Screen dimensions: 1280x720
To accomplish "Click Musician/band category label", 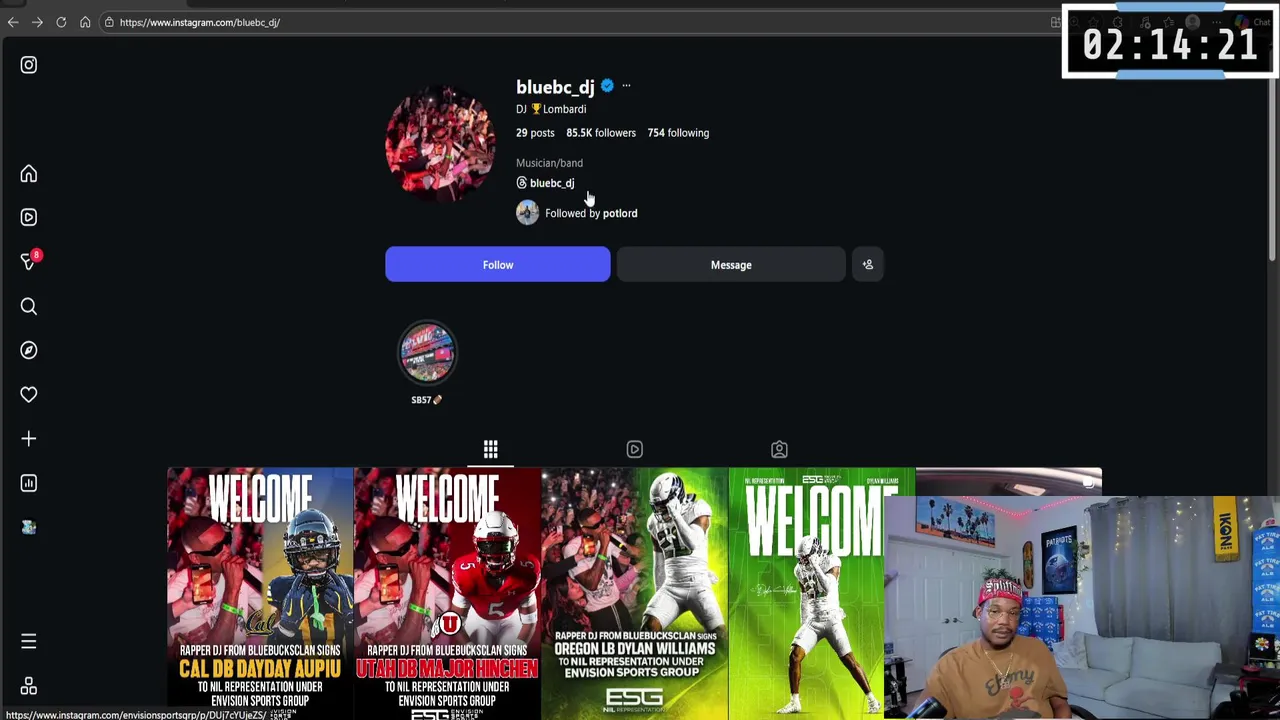I will 549,163.
